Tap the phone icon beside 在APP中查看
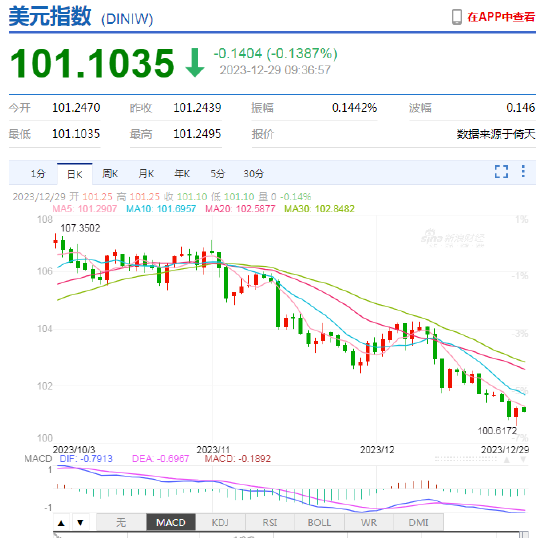 click(457, 17)
